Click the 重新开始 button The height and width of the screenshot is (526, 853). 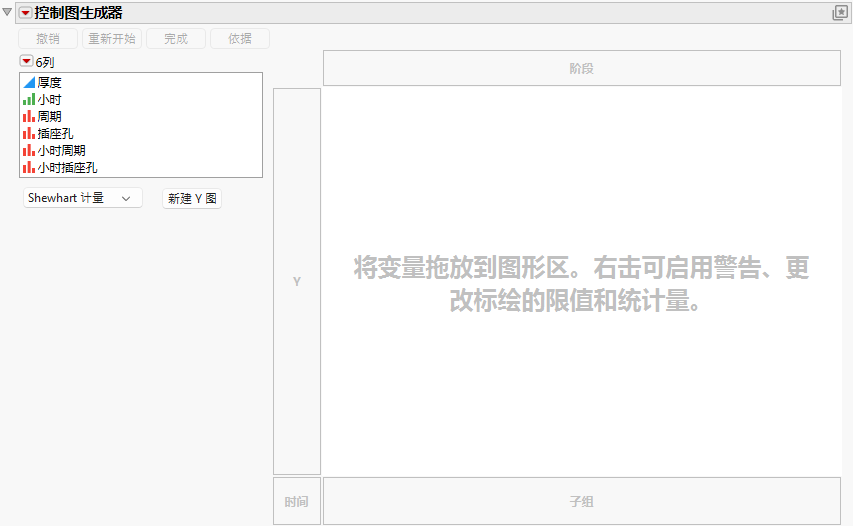point(112,39)
